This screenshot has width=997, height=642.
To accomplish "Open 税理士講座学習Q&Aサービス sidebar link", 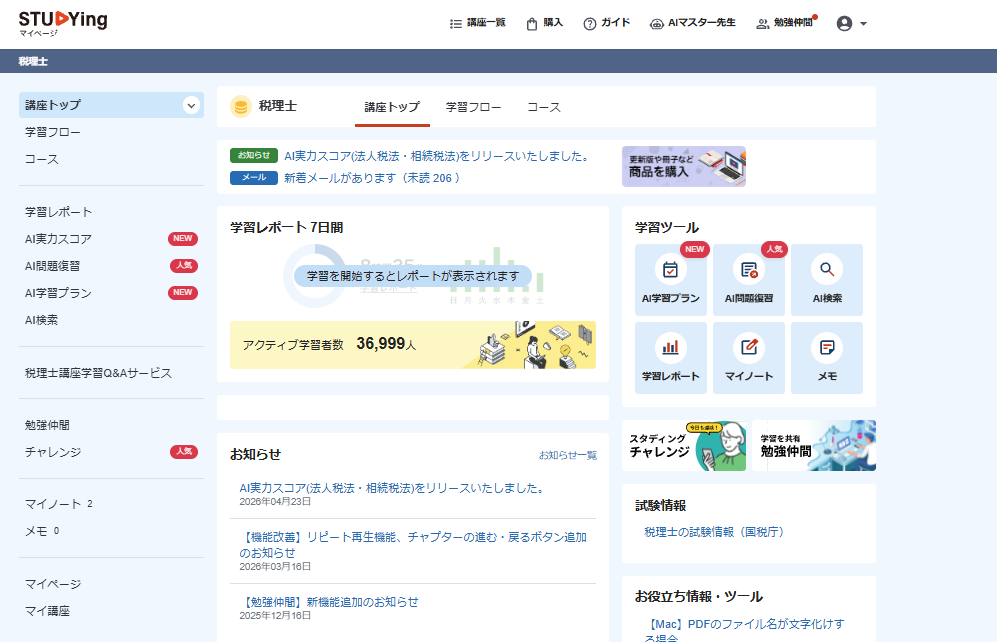I will point(98,373).
